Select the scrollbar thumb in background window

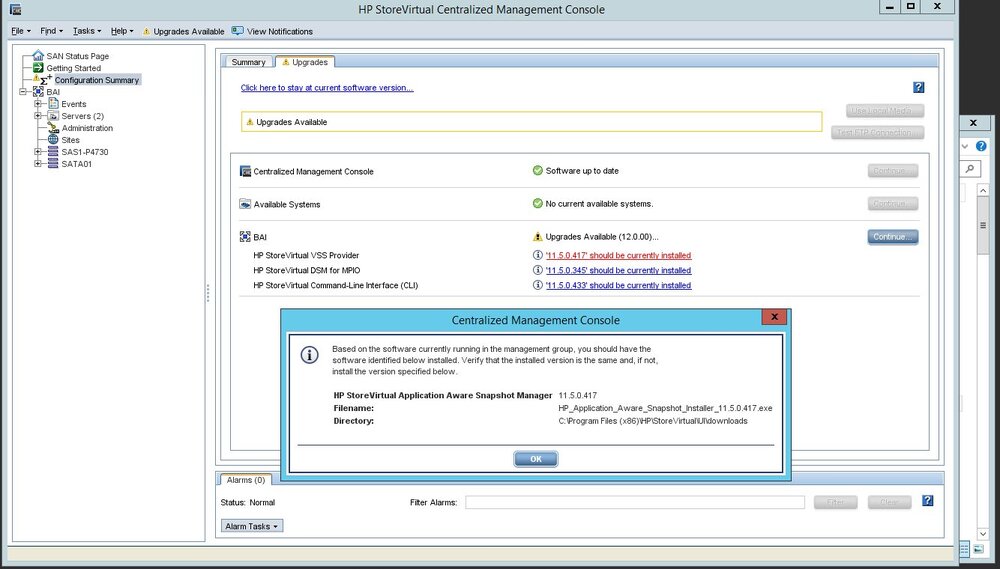point(983,225)
